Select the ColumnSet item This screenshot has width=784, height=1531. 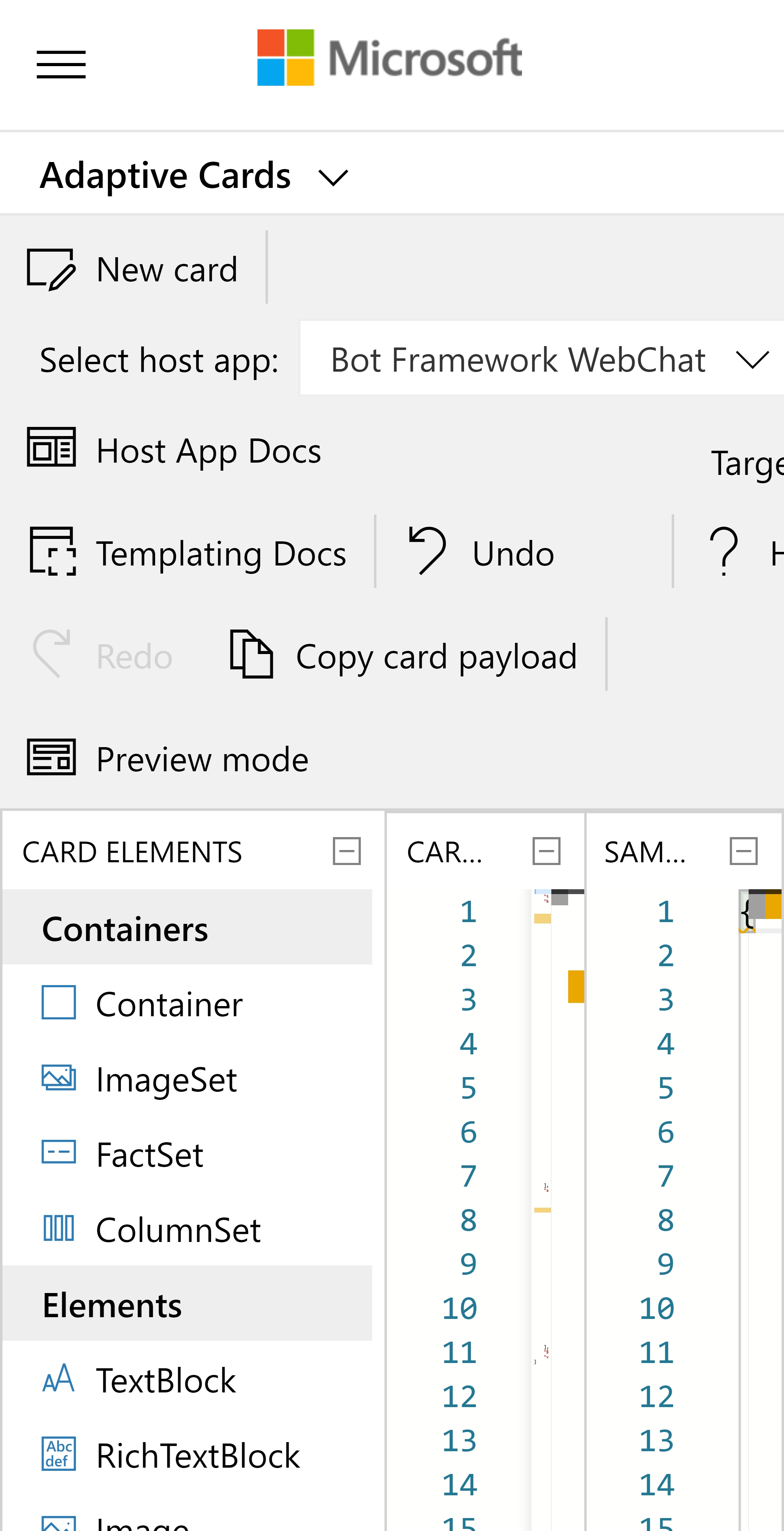[178, 1229]
